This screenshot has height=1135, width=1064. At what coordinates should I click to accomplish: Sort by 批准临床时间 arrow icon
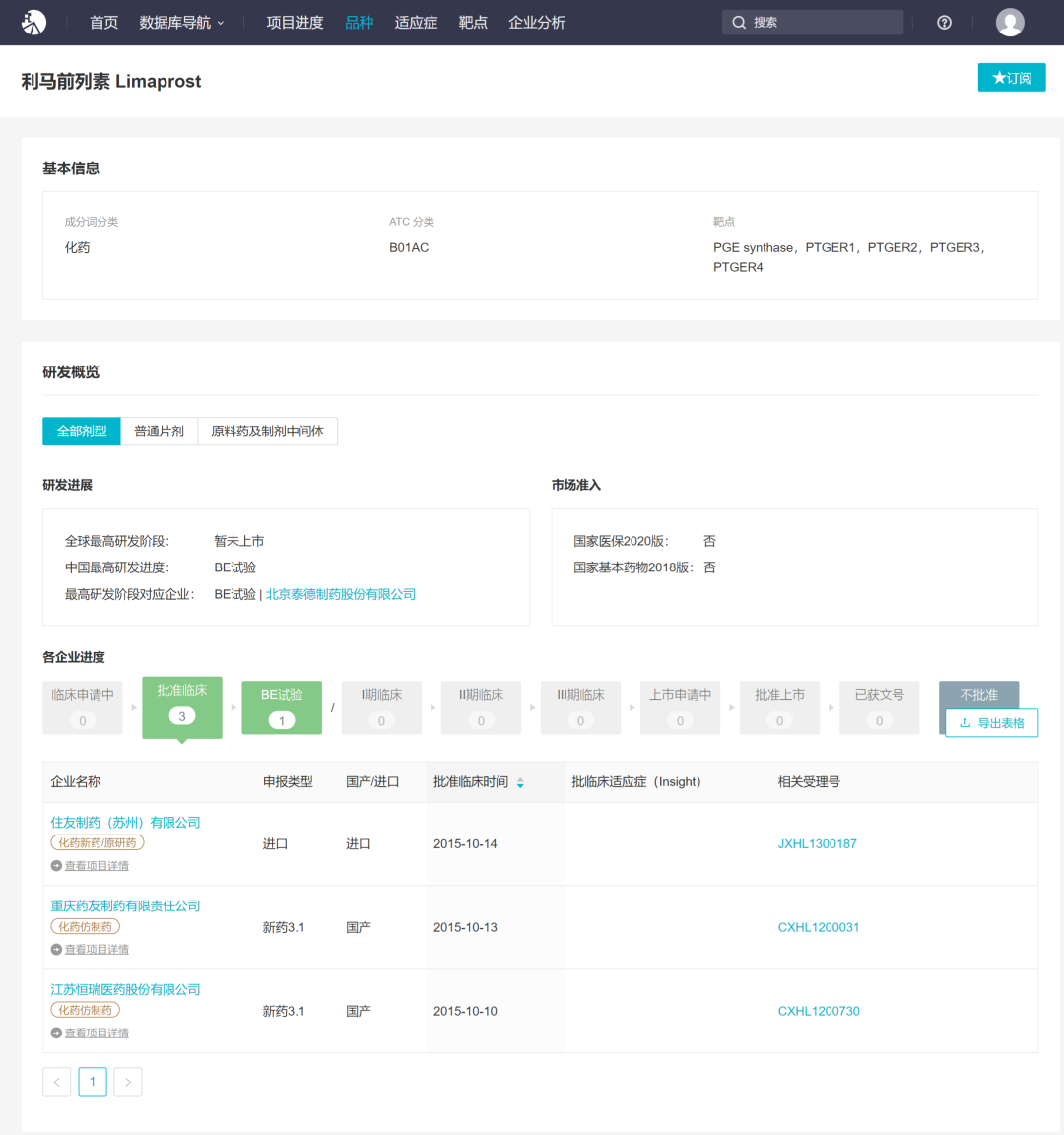tap(520, 782)
